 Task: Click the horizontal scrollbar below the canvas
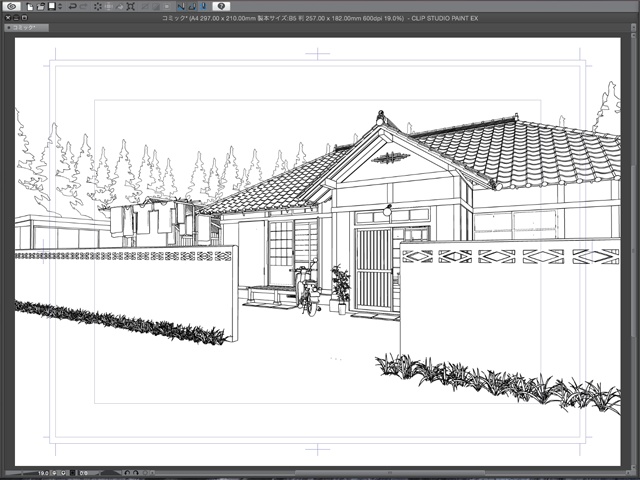click(x=392, y=473)
